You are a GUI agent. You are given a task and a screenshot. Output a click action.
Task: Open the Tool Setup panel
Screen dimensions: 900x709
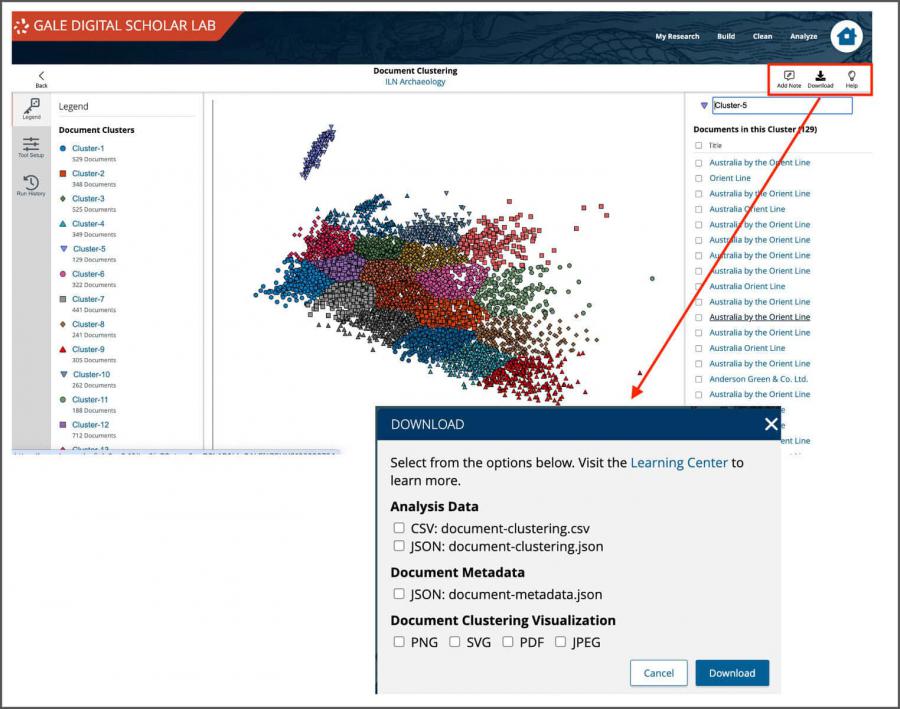[31, 148]
